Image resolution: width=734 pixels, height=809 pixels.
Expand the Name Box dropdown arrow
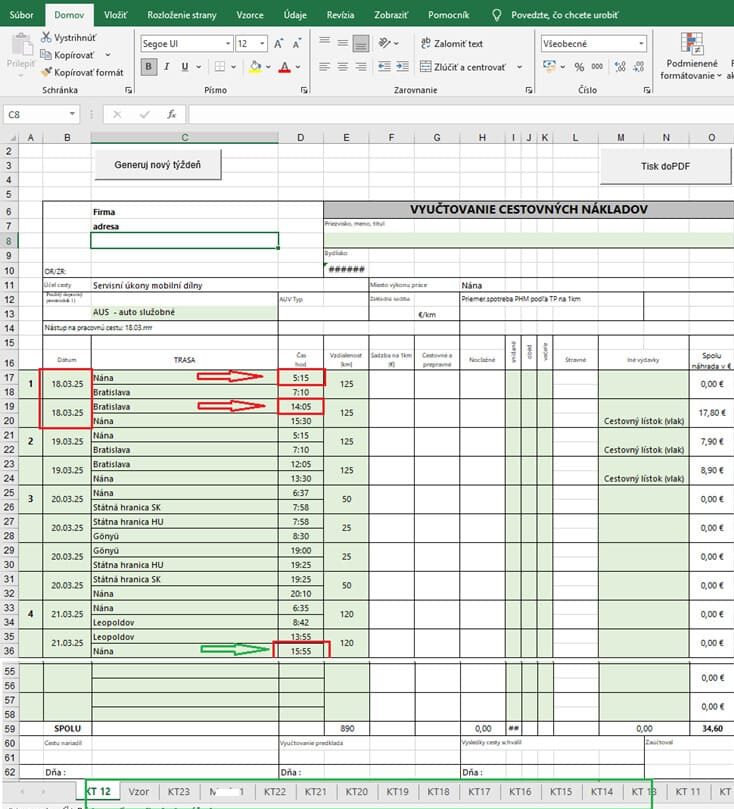click(x=72, y=114)
